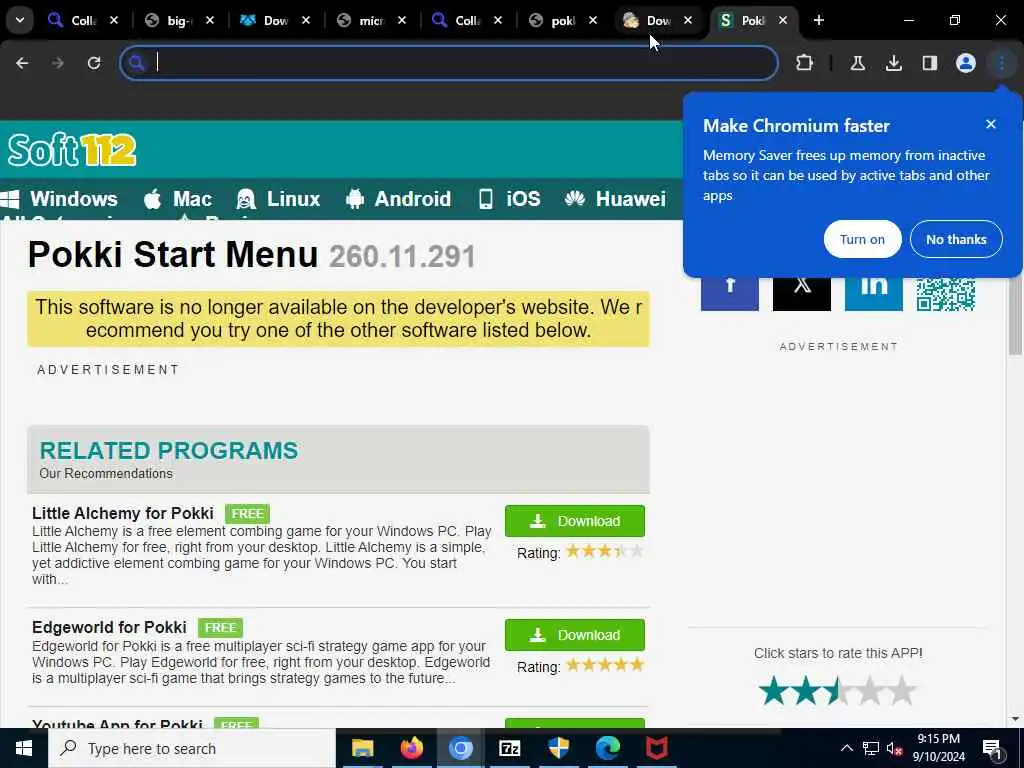Switch to the 'micr' browser tab
The image size is (1024, 768).
coord(362,21)
